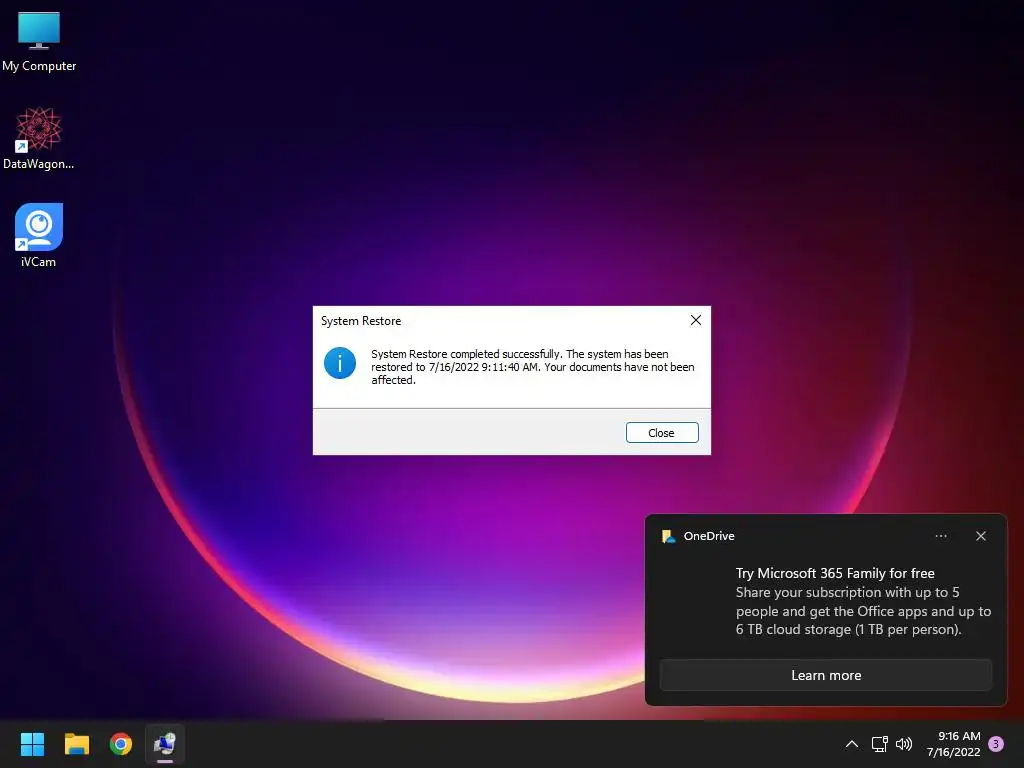Screen dimensions: 1024x768
Task: Click the System Restore title bar text
Action: coord(361,321)
